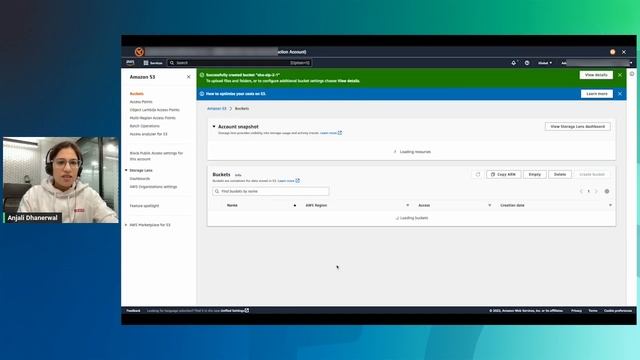Click Anjali Dhanerwal's webcam video
Screen dimensions: 640x360
click(x=61, y=180)
